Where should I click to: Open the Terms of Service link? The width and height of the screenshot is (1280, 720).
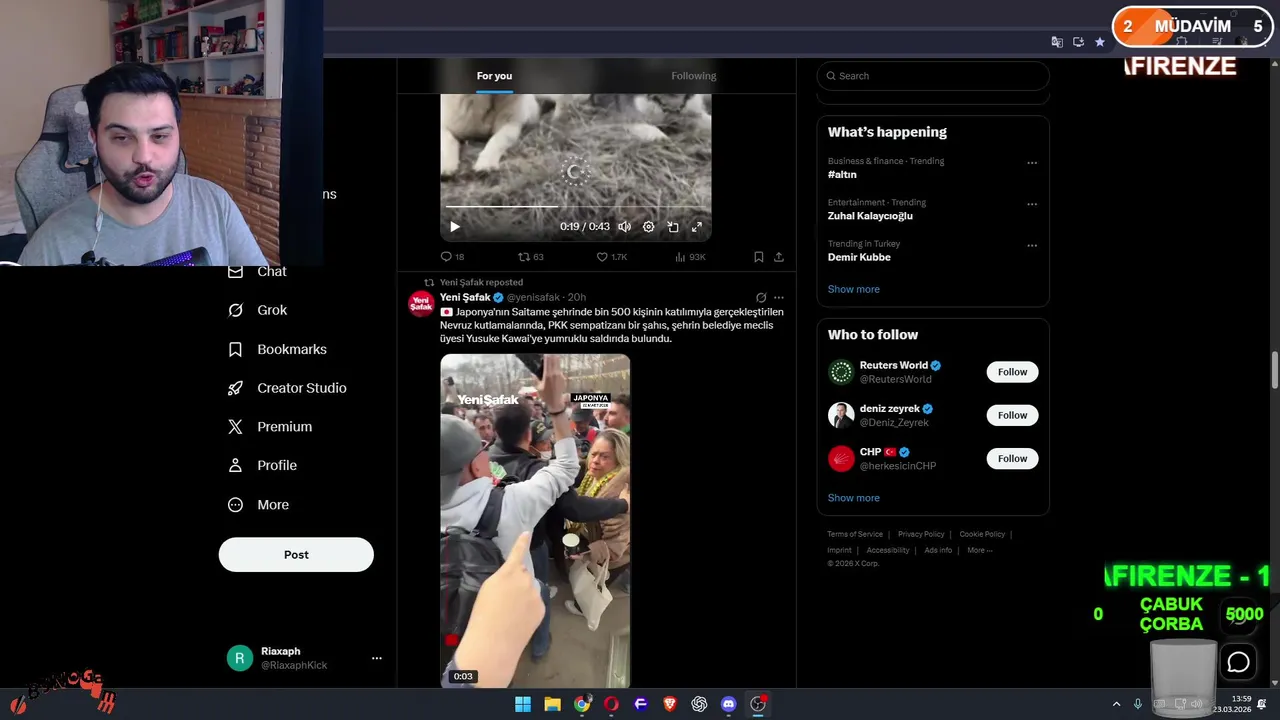[855, 534]
